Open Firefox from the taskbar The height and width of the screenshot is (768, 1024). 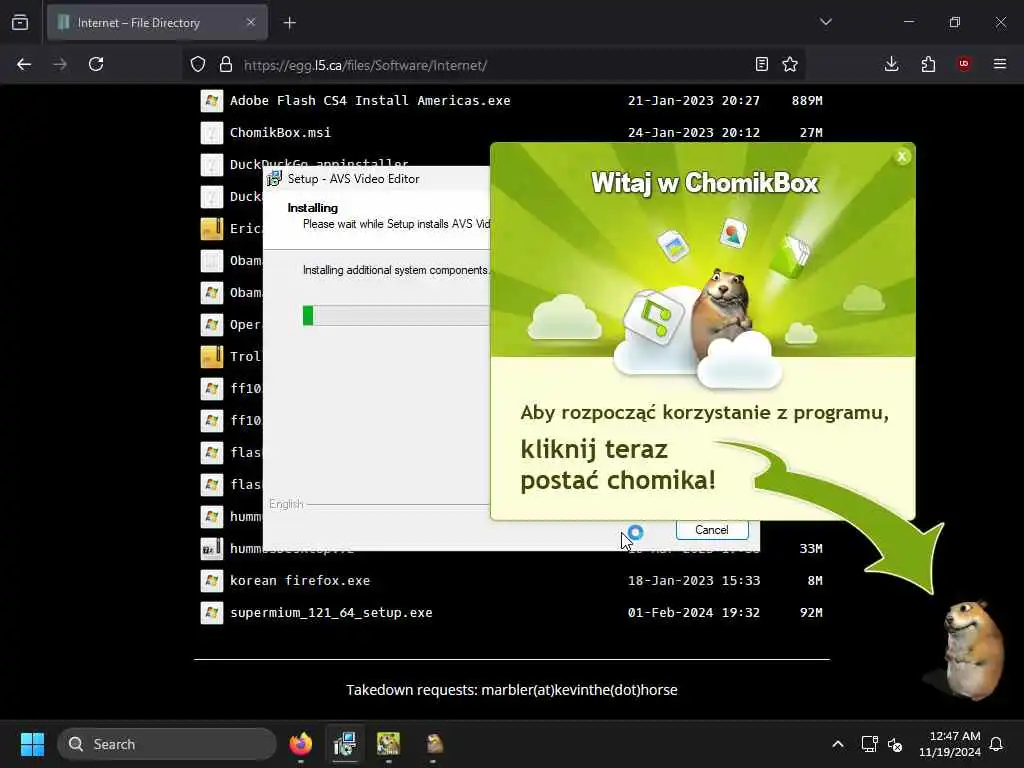[300, 744]
